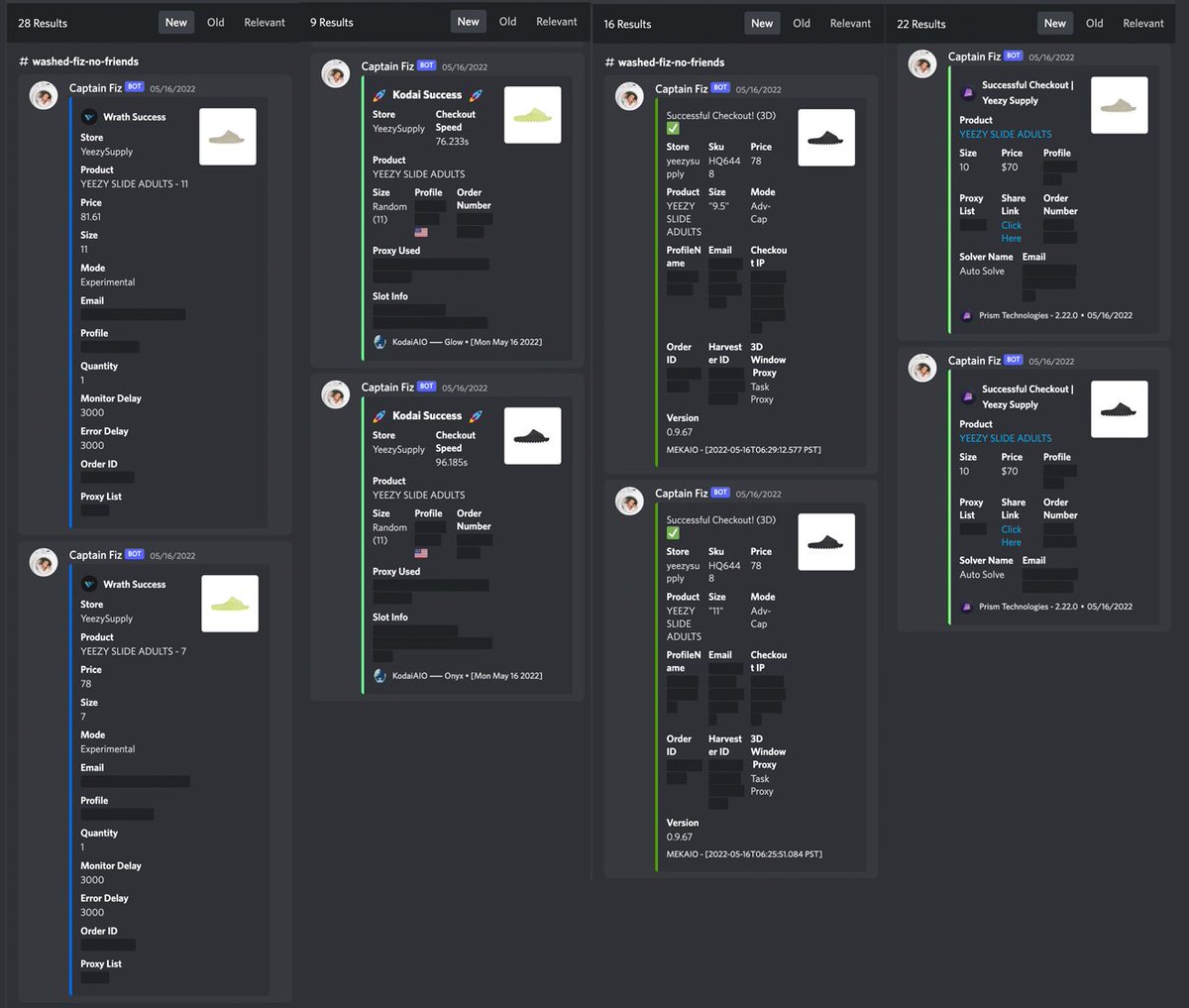The image size is (1189, 1008).
Task: Click the MEKAIO footer timestamp ending 06:25:51.084 PST
Action: coord(744,854)
